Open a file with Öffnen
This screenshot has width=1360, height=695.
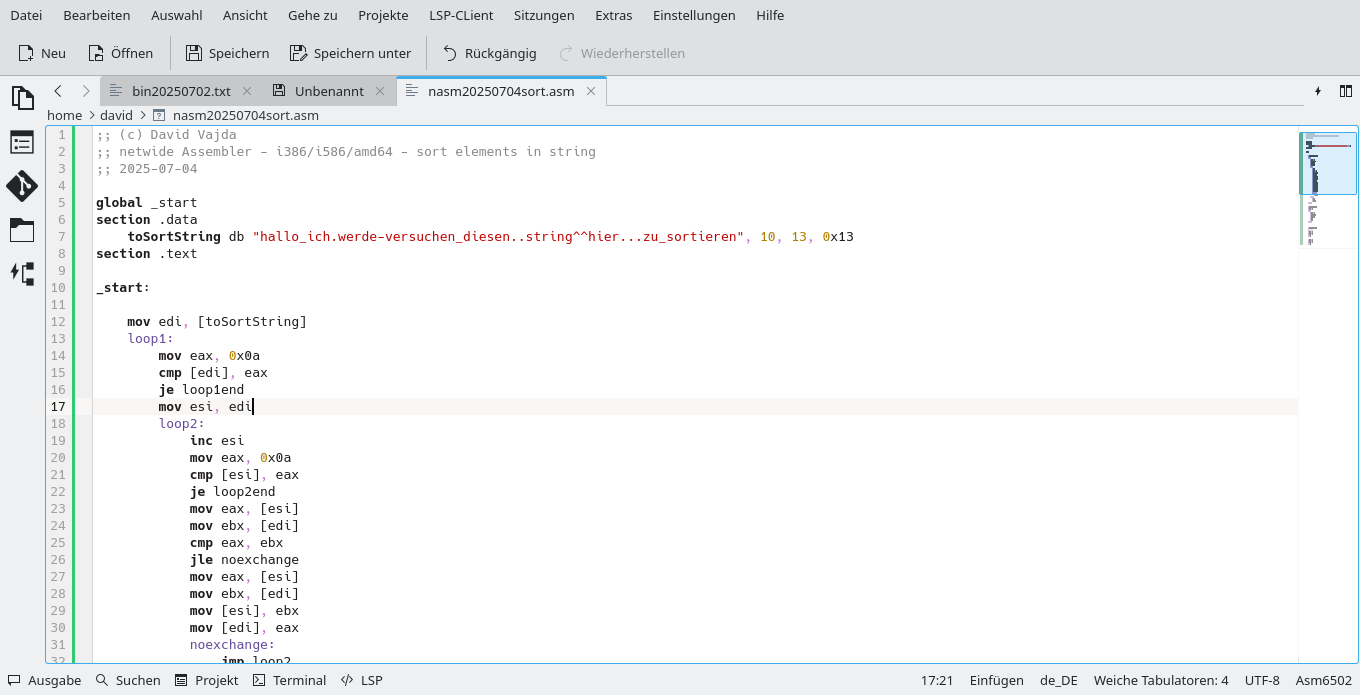(x=120, y=53)
